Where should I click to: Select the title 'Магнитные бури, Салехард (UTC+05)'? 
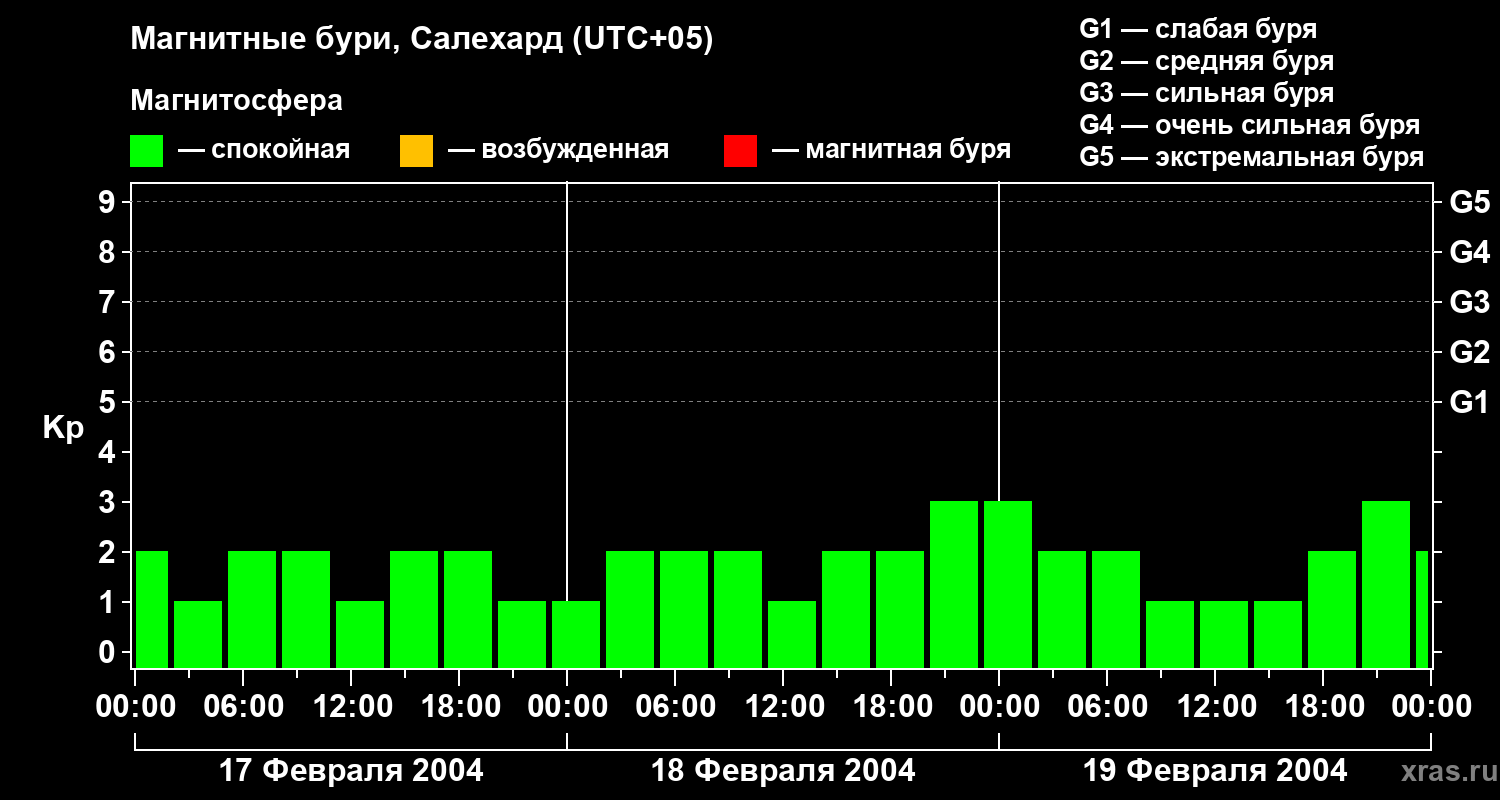coord(422,40)
